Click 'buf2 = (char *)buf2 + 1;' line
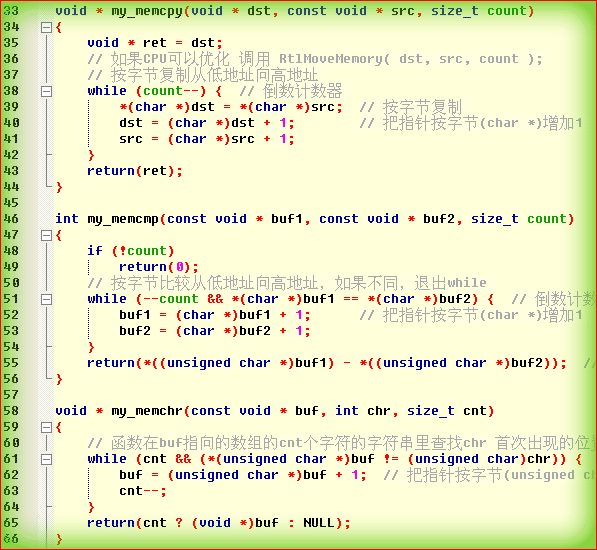 pyautogui.click(x=215, y=331)
